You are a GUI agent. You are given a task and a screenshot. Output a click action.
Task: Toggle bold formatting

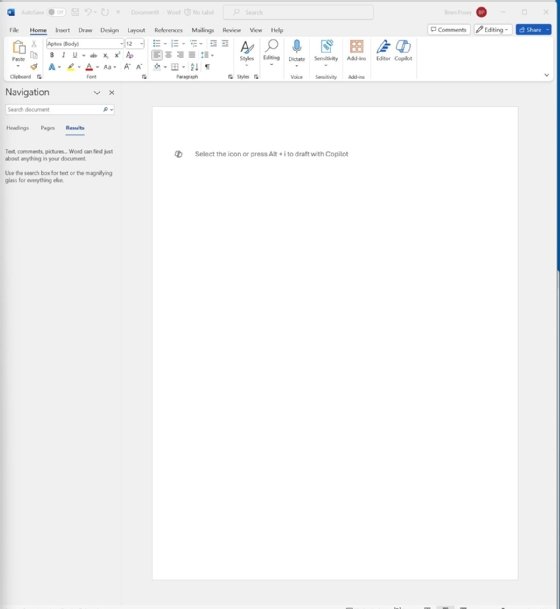pos(52,56)
